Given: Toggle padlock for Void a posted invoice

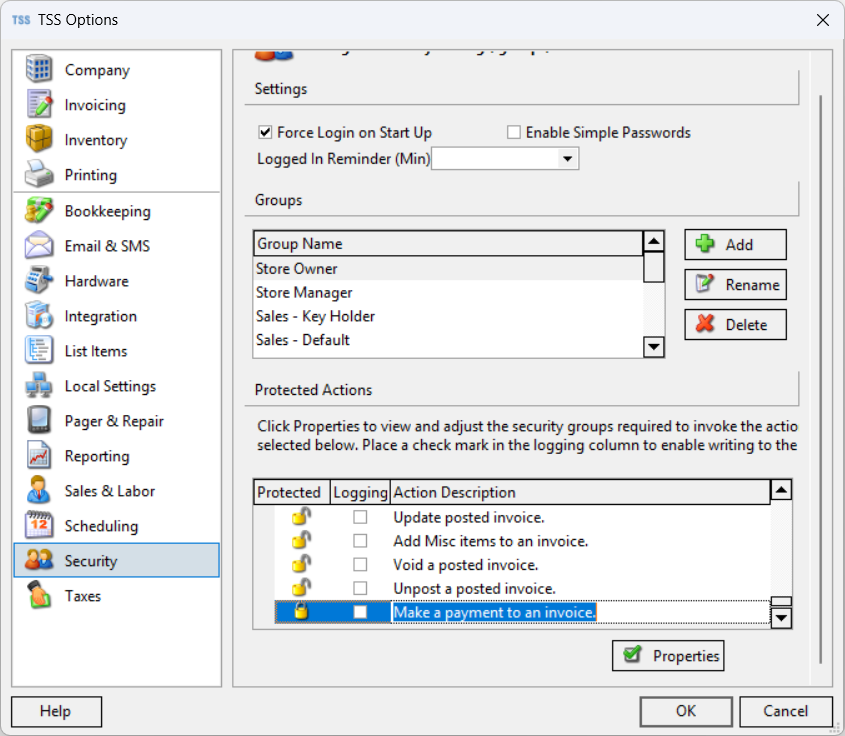Looking at the screenshot, I should tap(300, 565).
